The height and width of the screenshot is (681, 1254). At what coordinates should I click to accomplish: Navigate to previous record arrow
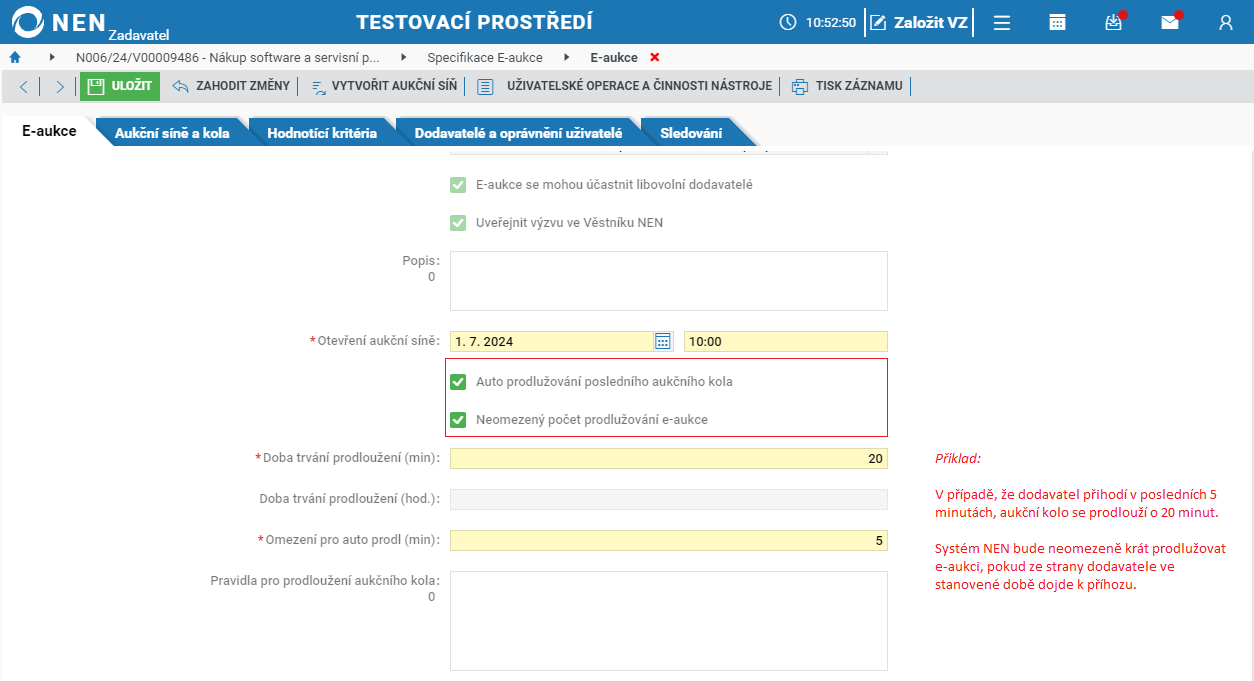click(x=24, y=86)
